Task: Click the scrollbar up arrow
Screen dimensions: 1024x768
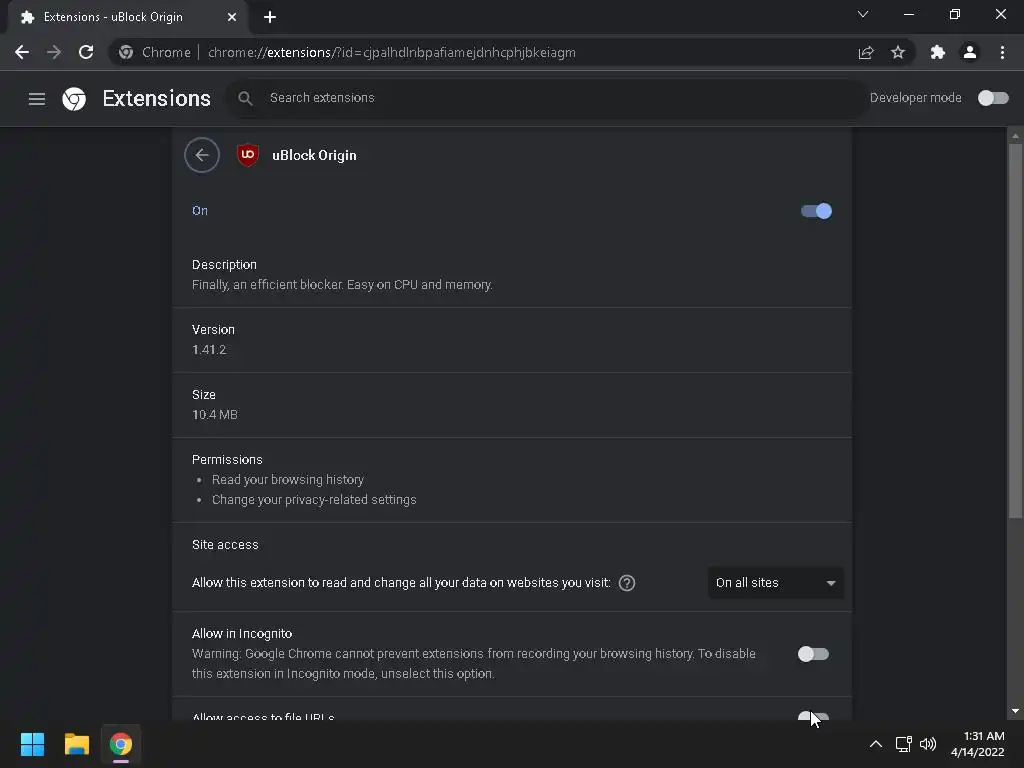Action: click(x=1015, y=136)
